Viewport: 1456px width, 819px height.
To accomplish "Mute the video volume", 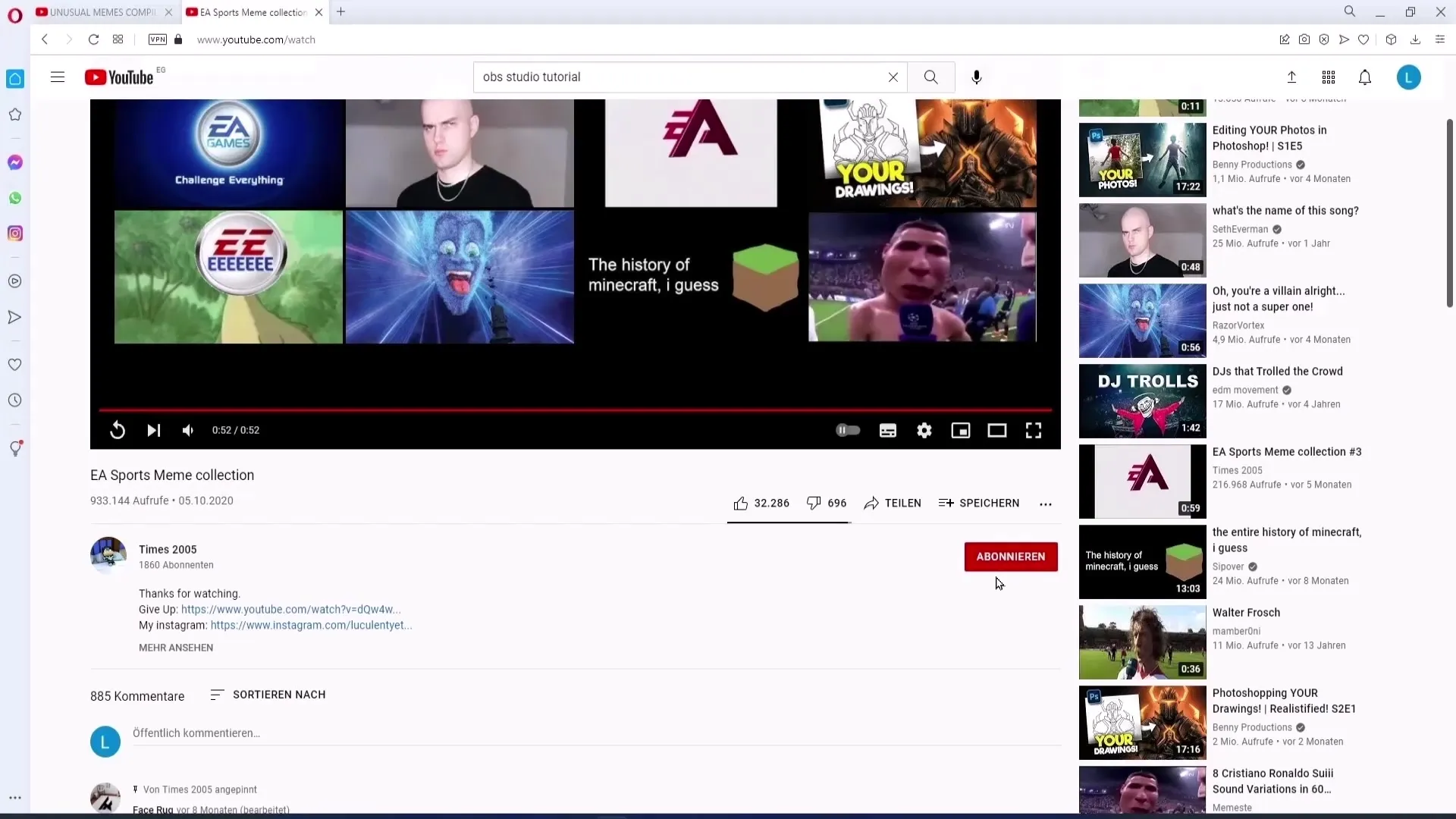I will click(188, 430).
